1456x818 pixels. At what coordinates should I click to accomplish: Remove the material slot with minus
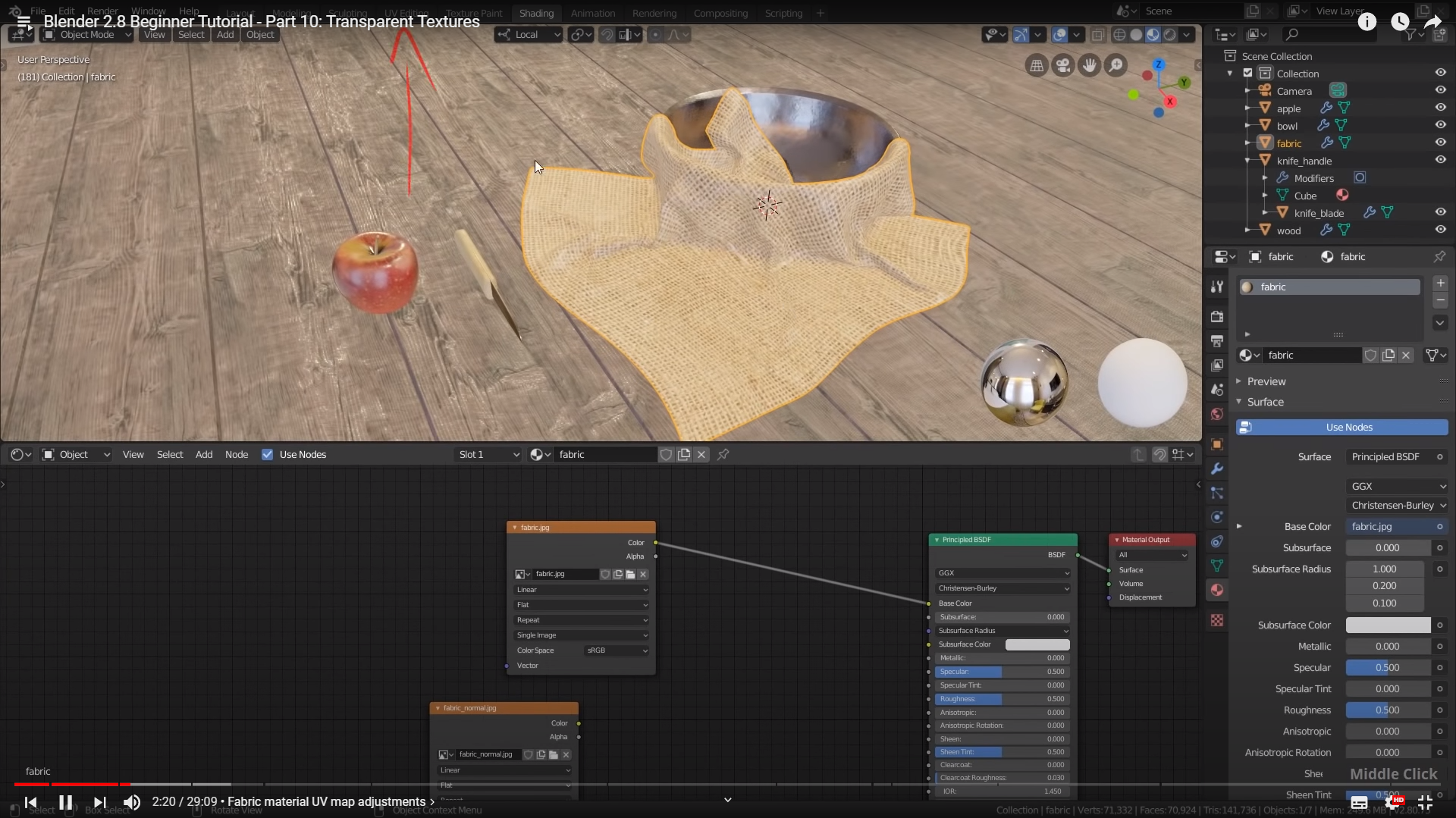click(x=1440, y=300)
